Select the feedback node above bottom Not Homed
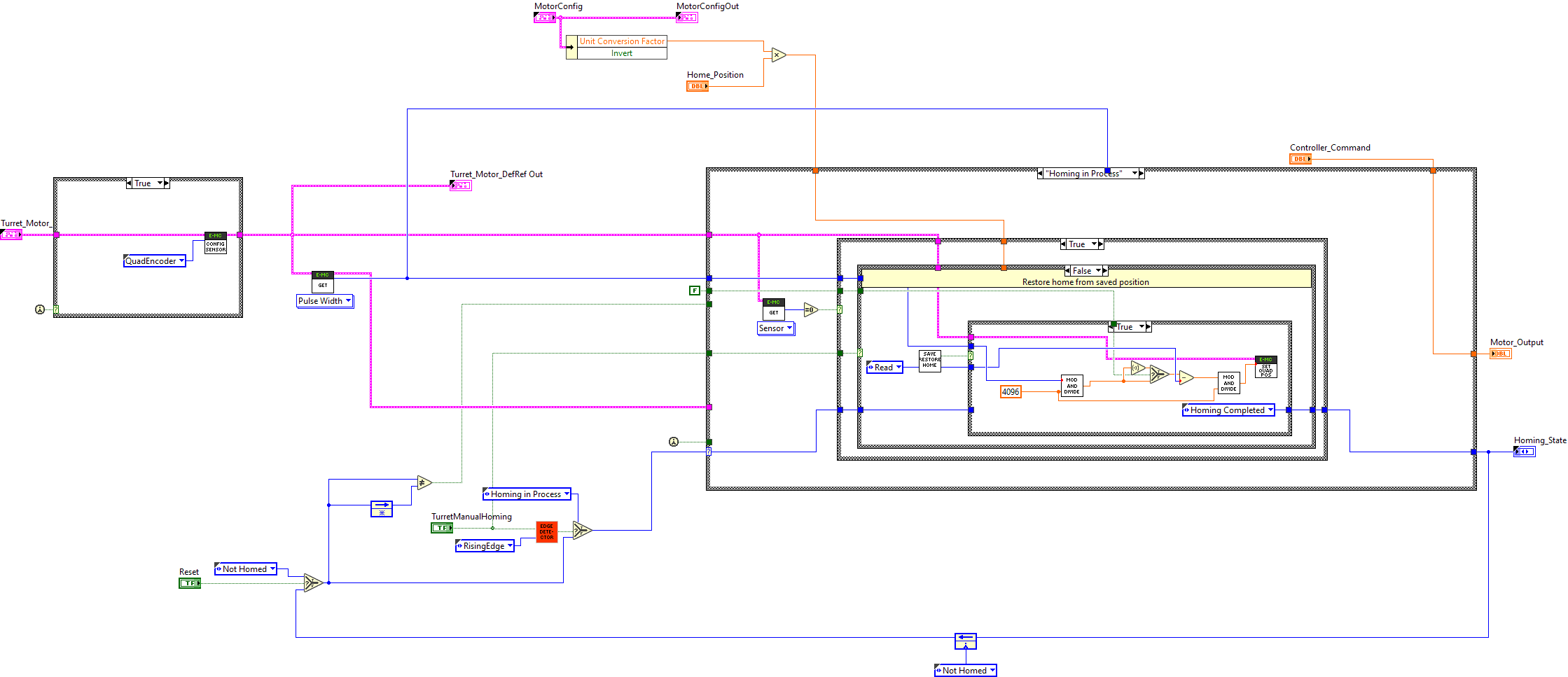Image resolution: width=1568 pixels, height=677 pixels. pos(965,641)
